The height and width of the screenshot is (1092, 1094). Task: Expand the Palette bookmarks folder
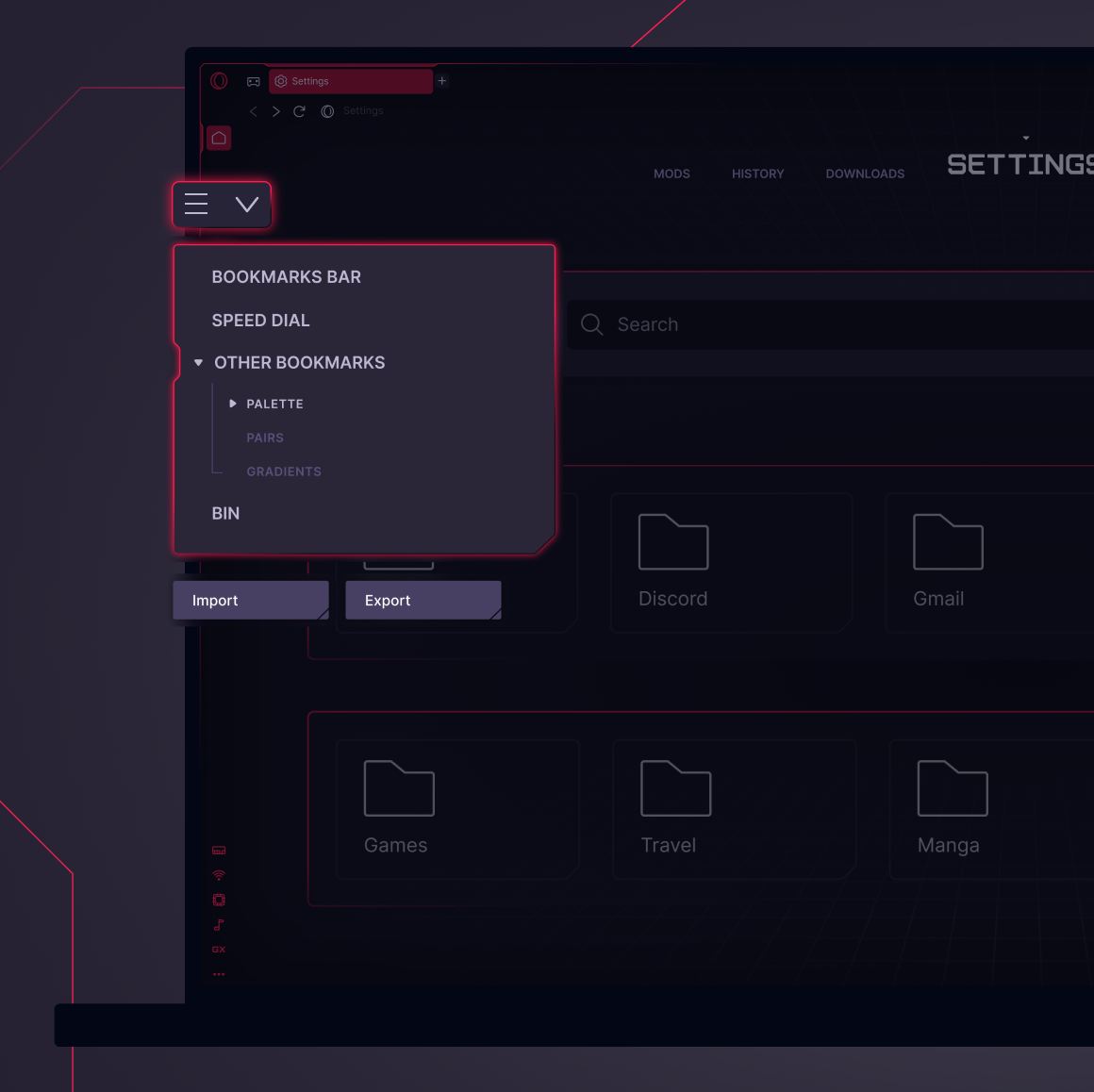pos(233,404)
